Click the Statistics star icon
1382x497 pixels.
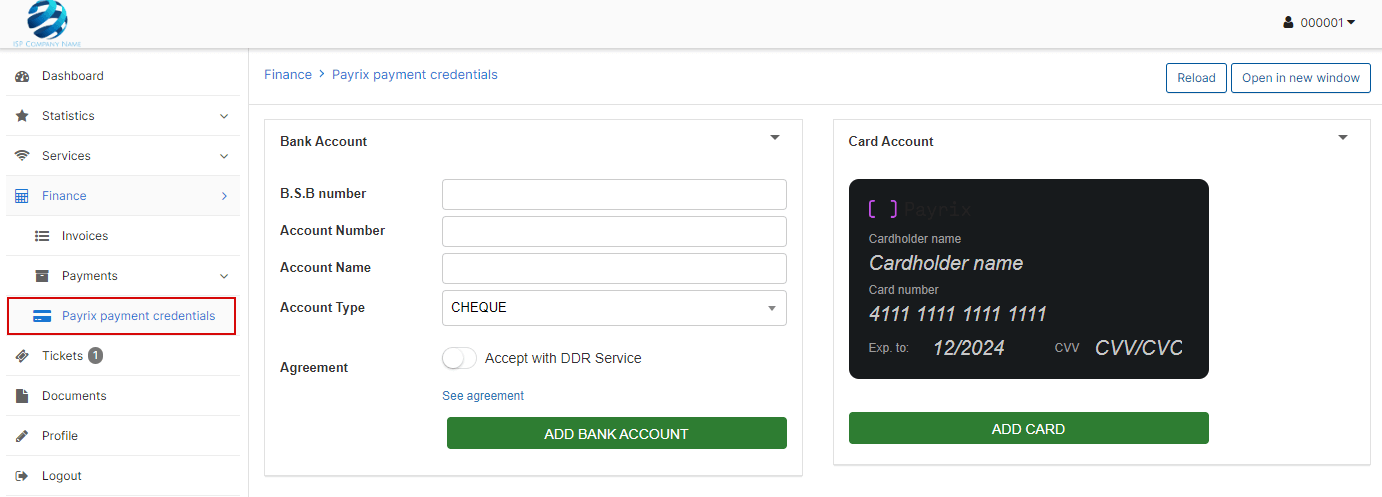tap(22, 116)
